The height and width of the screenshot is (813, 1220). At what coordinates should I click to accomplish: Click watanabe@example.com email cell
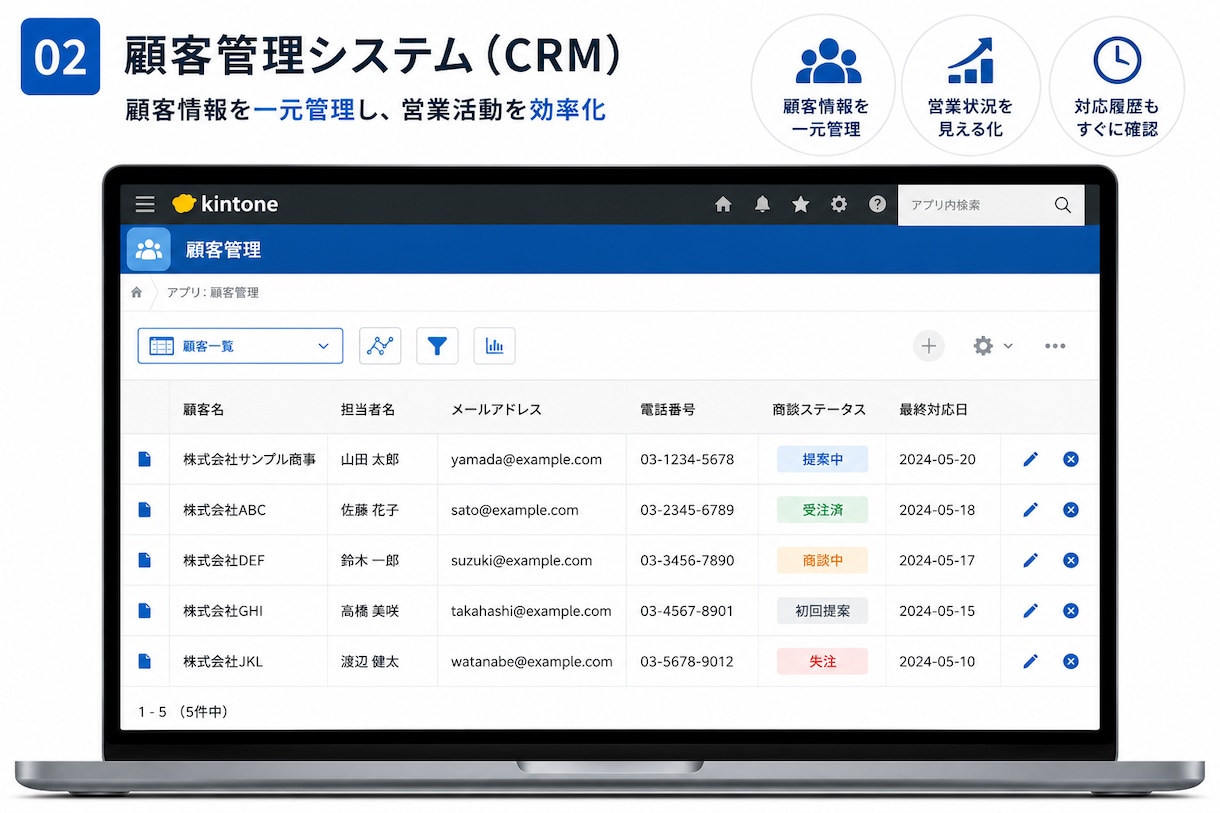[x=532, y=661]
